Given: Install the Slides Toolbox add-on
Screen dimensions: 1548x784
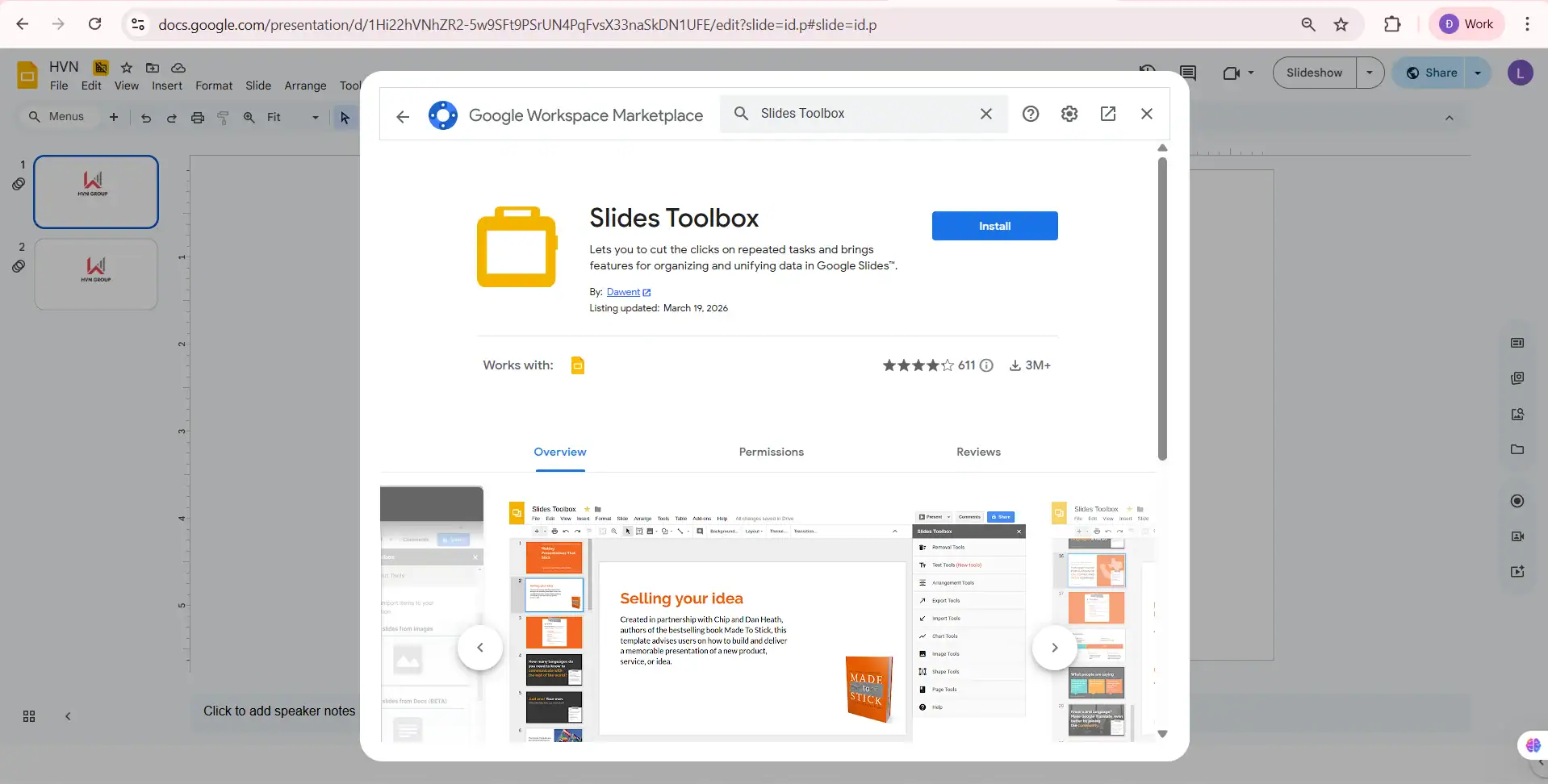Looking at the screenshot, I should pyautogui.click(x=994, y=226).
